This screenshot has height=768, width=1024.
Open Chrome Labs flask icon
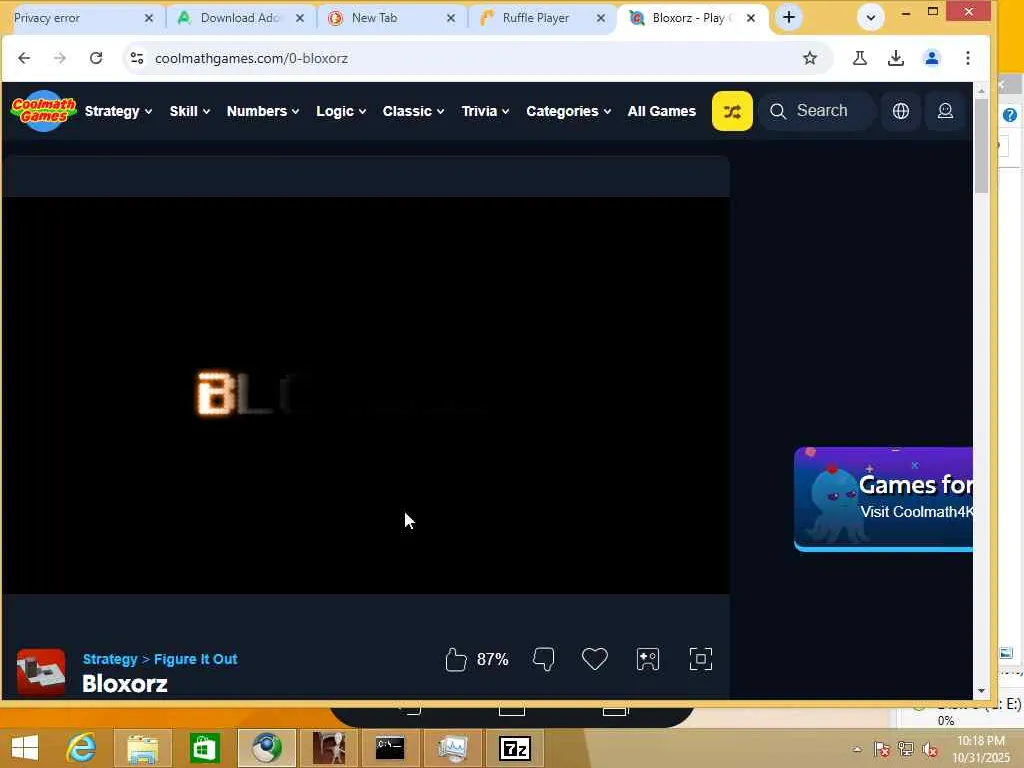[859, 58]
